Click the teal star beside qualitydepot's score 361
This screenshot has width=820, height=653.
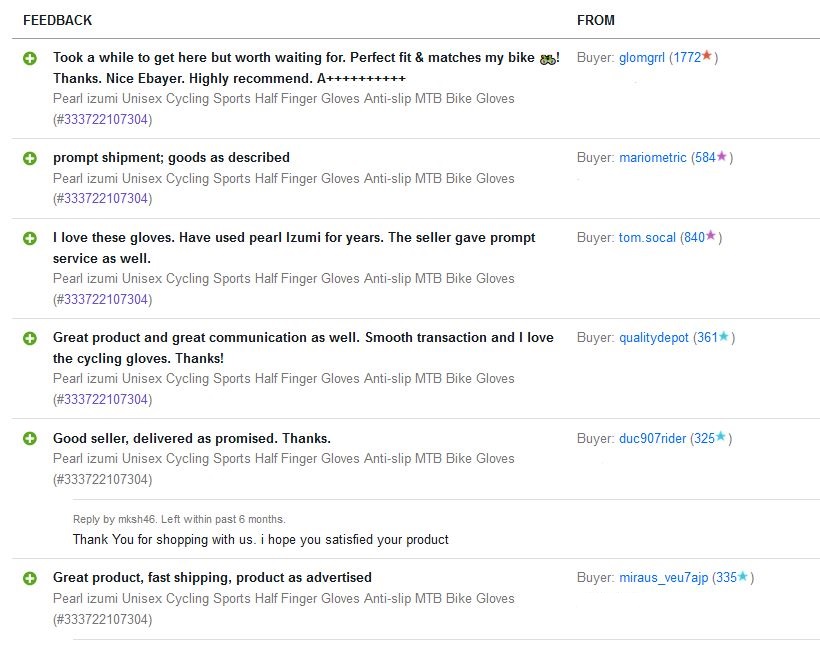724,336
